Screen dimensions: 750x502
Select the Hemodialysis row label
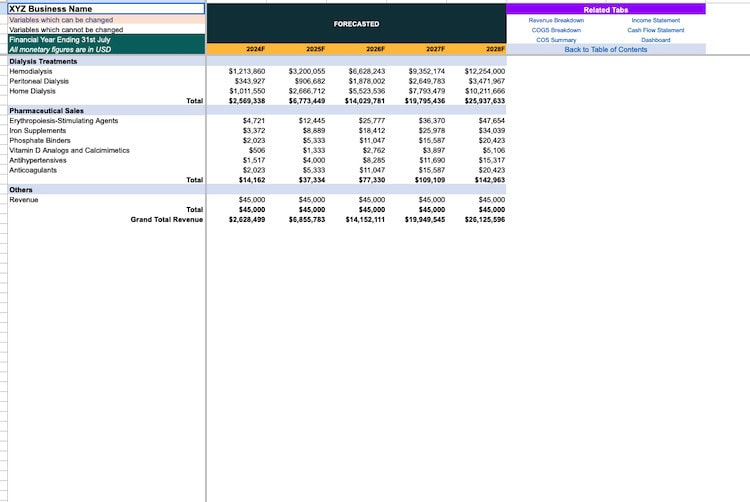(31, 71)
